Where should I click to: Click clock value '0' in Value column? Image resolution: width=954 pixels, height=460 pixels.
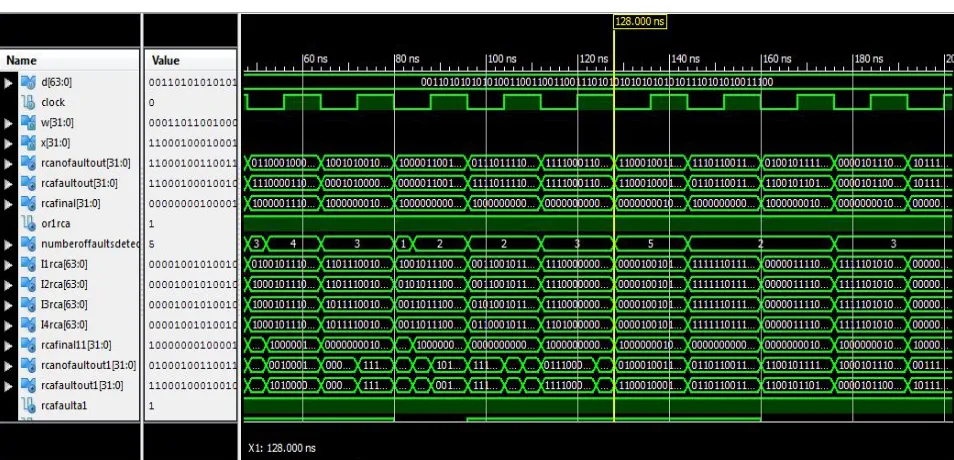151,103
